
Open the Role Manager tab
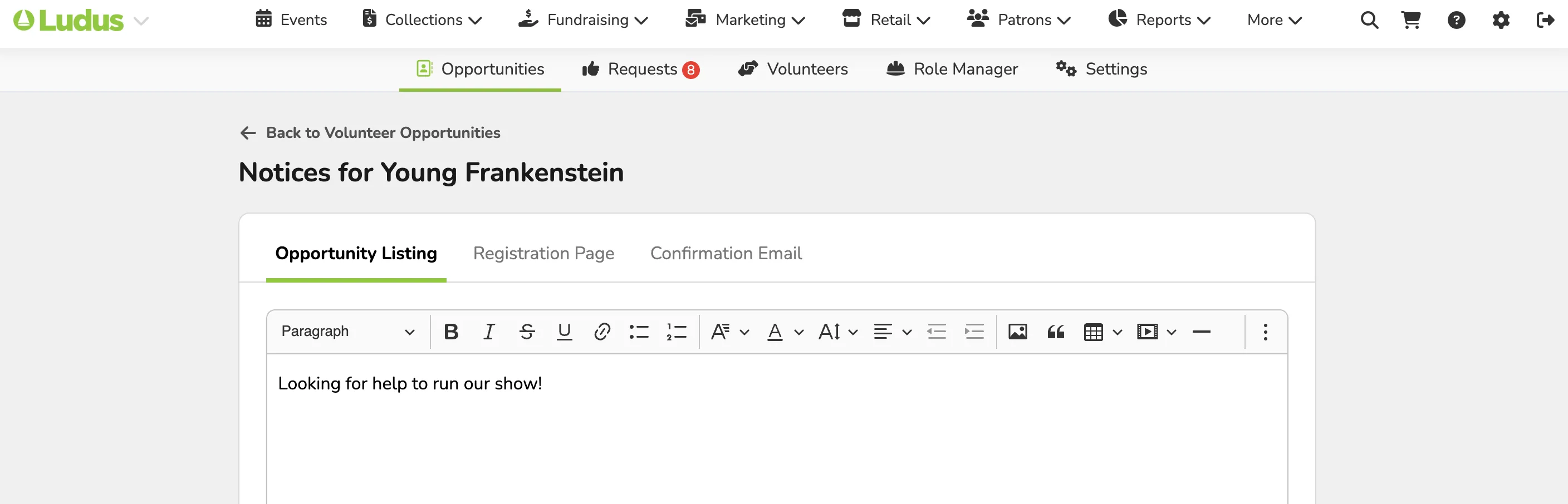(x=952, y=70)
